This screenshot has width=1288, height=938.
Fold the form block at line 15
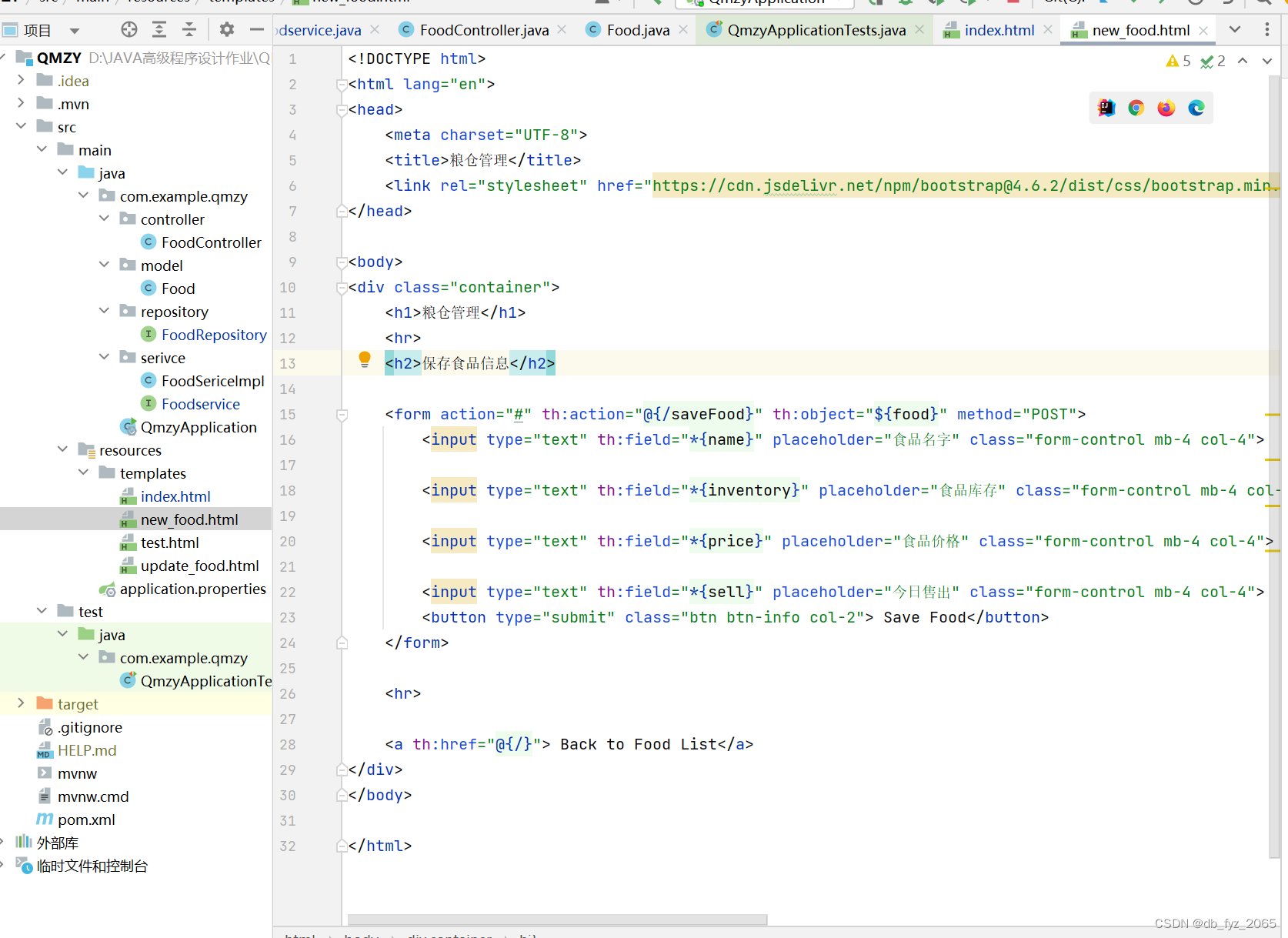coord(342,415)
